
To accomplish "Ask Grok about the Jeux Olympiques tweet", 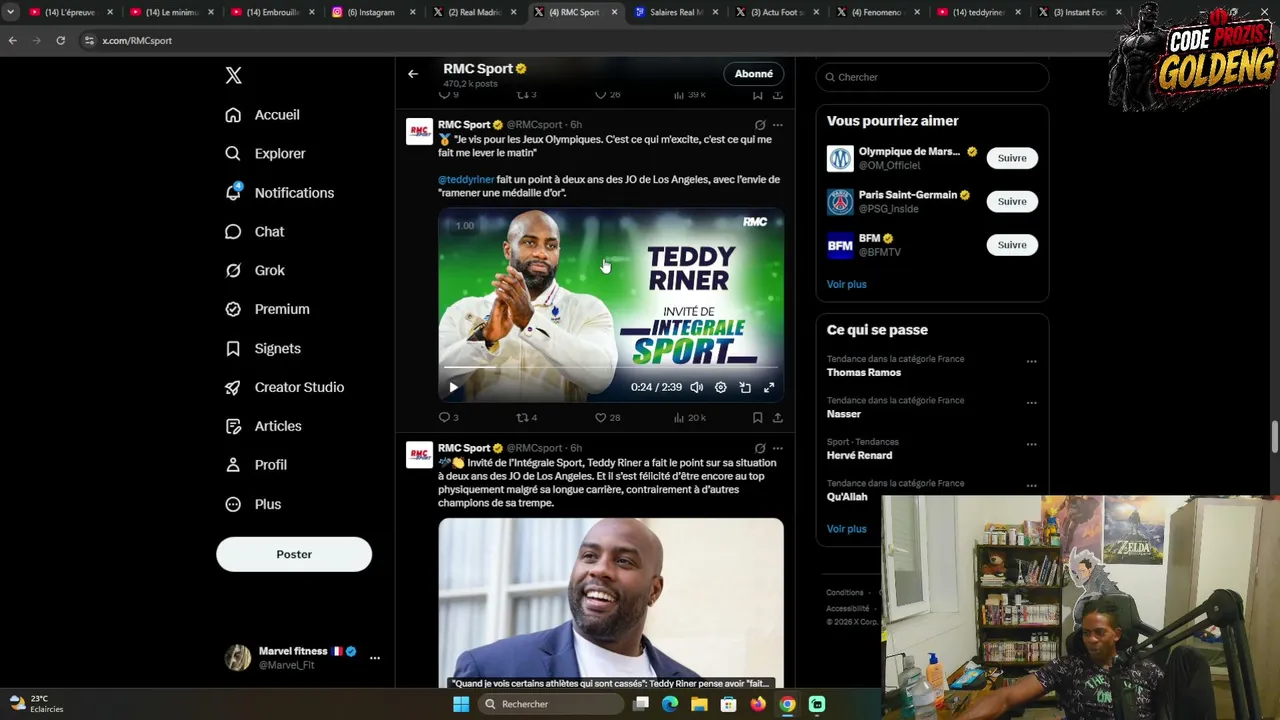I will coord(760,125).
